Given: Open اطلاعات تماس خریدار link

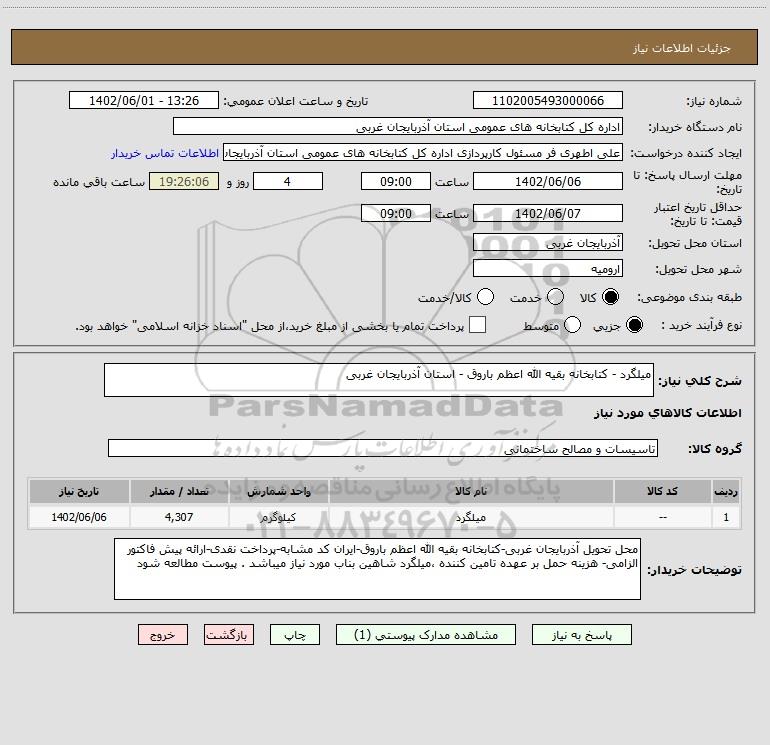Looking at the screenshot, I should pos(165,153).
